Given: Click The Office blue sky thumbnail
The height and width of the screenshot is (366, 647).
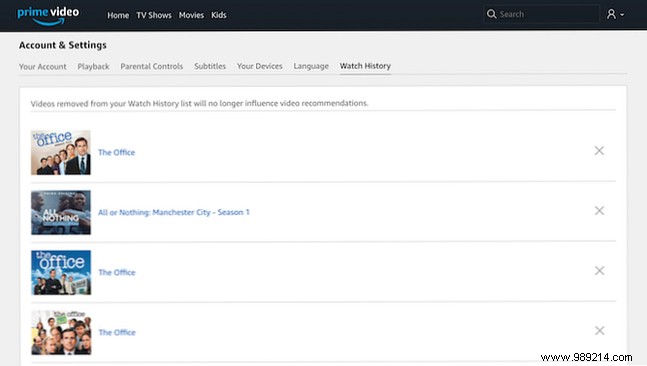Looking at the screenshot, I should [x=61, y=272].
